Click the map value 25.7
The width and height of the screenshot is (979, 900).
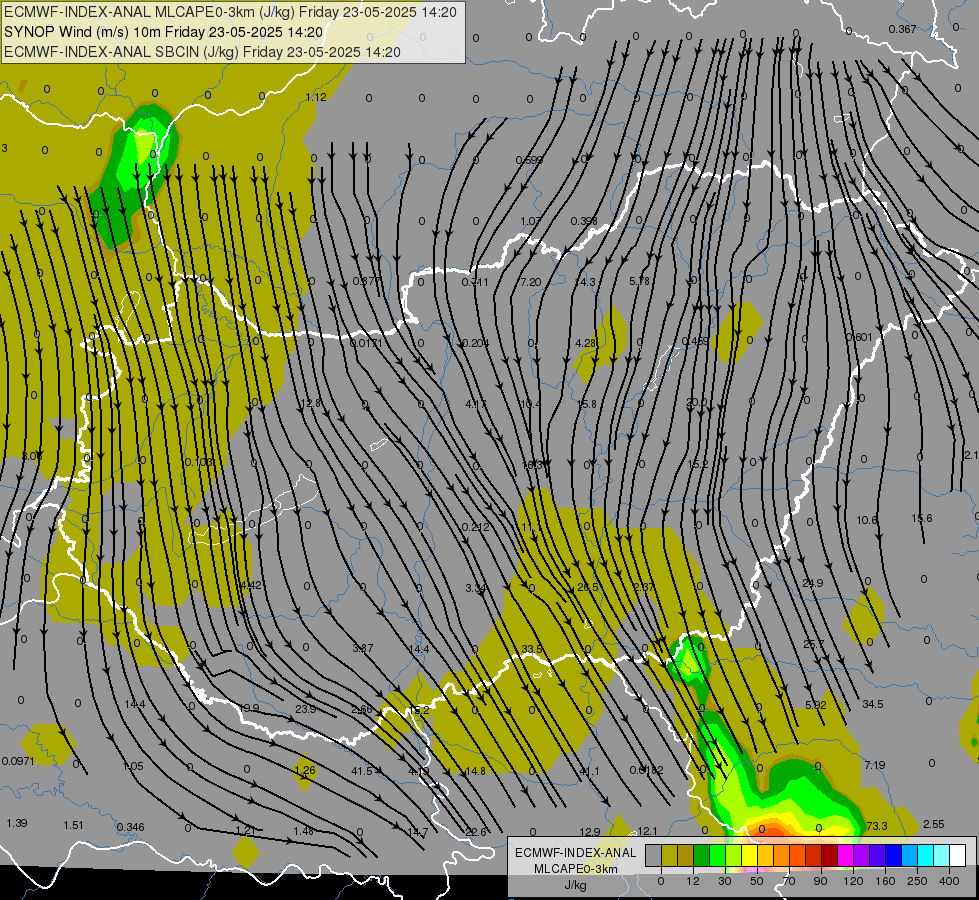click(x=814, y=644)
